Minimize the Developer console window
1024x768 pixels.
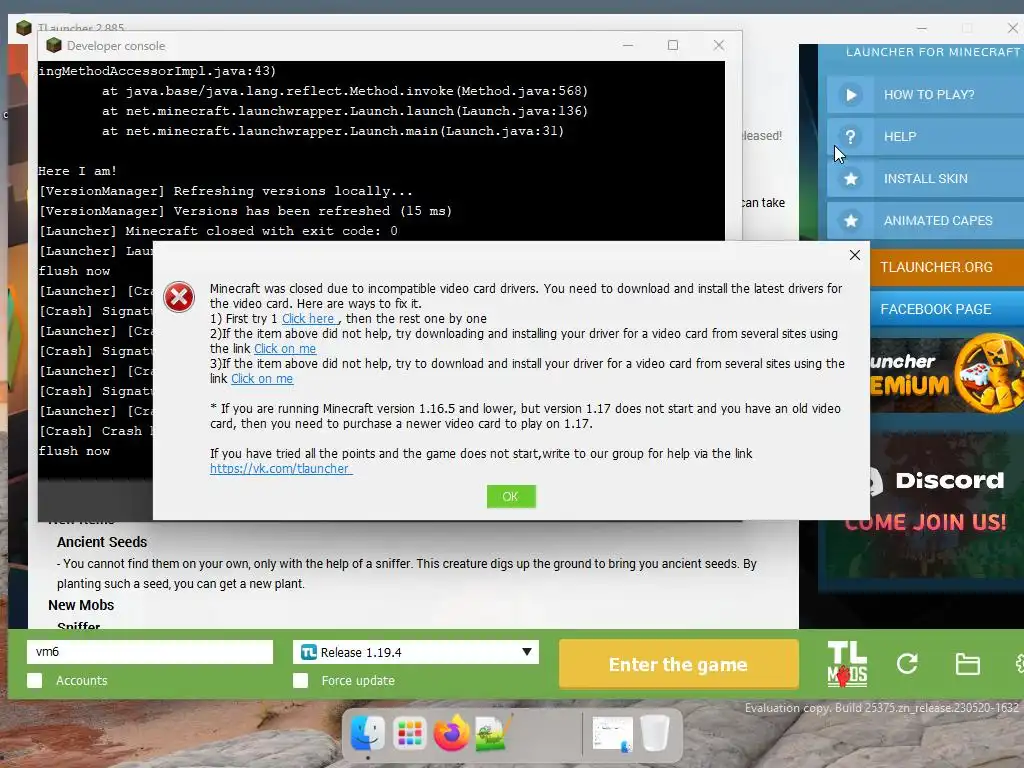[628, 45]
